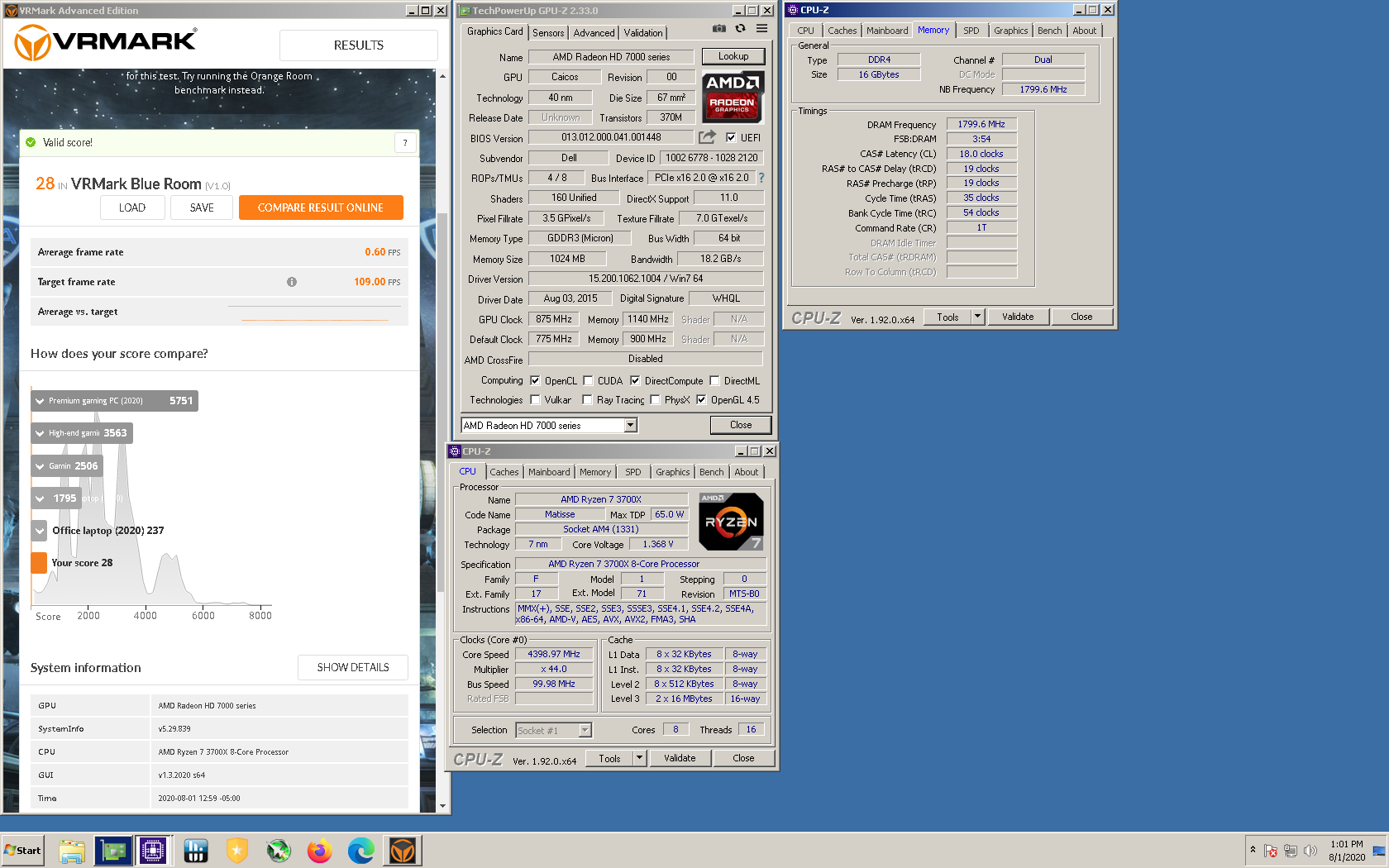1389x868 pixels.
Task: Toggle the OpenGL 4.5 checkbox
Action: pos(701,400)
